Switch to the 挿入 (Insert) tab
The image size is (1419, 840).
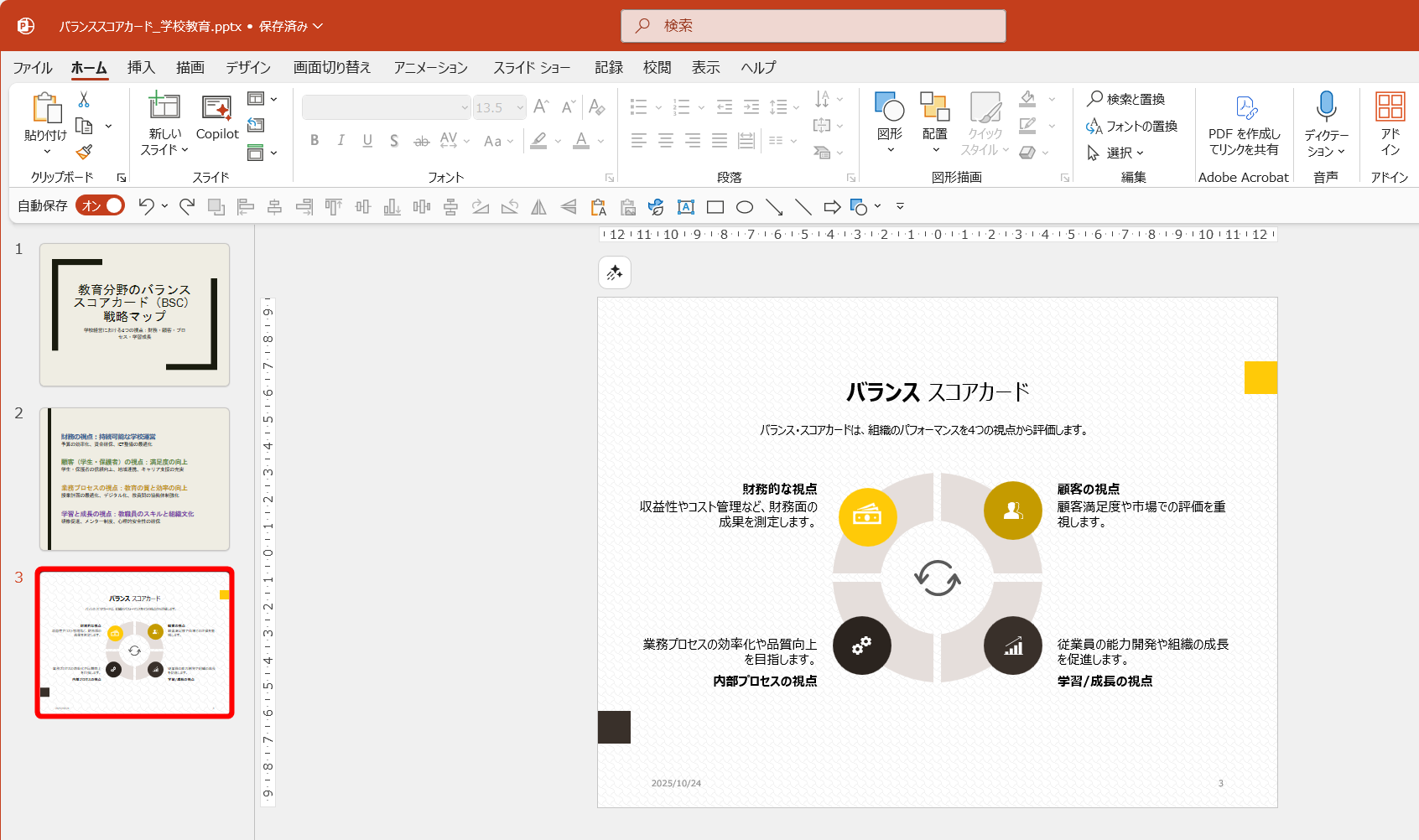point(141,67)
